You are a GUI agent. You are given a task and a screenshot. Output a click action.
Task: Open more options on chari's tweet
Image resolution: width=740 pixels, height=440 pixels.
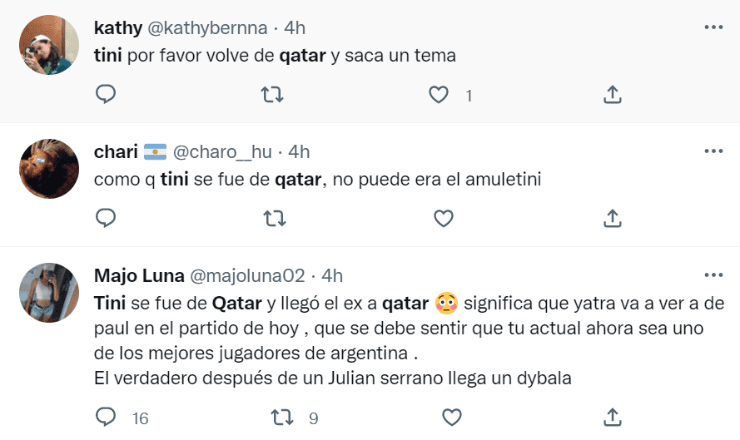coord(713,151)
